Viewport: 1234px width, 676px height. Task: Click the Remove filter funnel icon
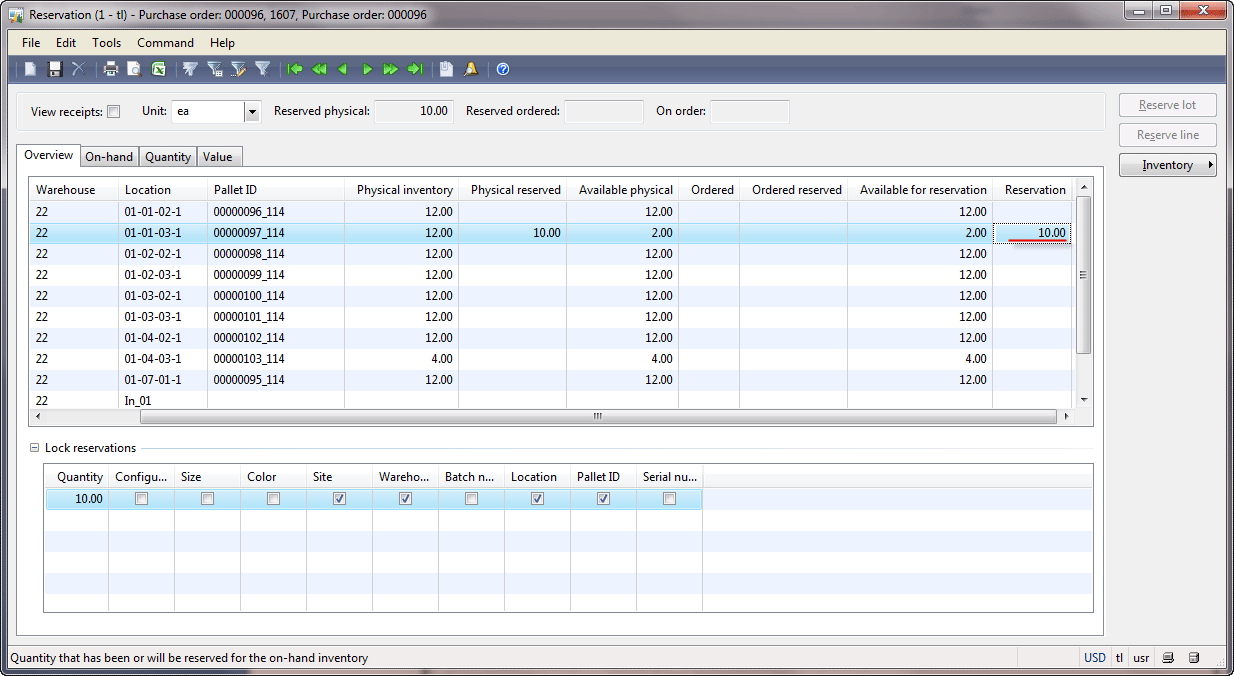262,69
